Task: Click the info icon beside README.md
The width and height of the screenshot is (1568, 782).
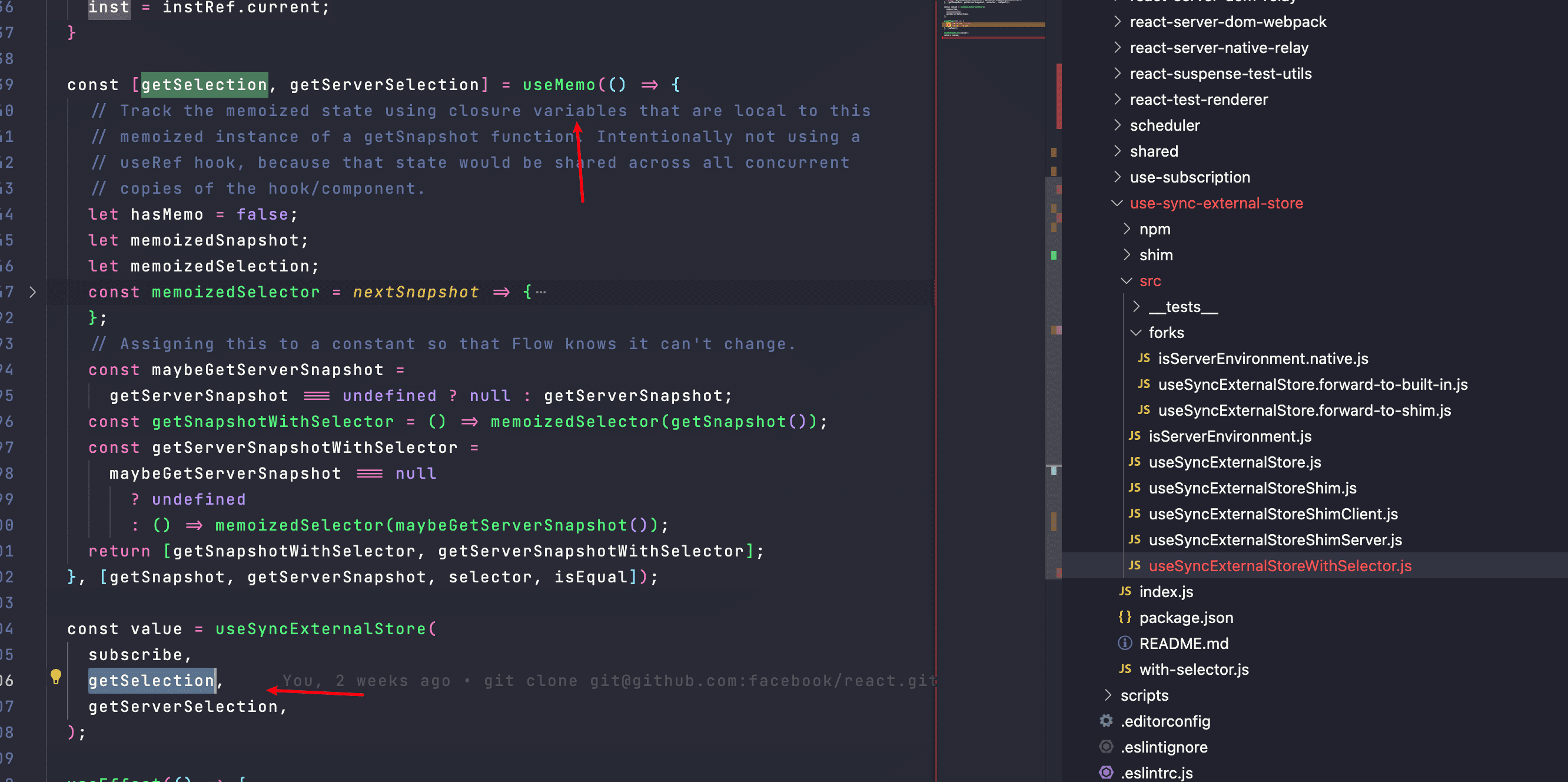Action: coord(1125,643)
